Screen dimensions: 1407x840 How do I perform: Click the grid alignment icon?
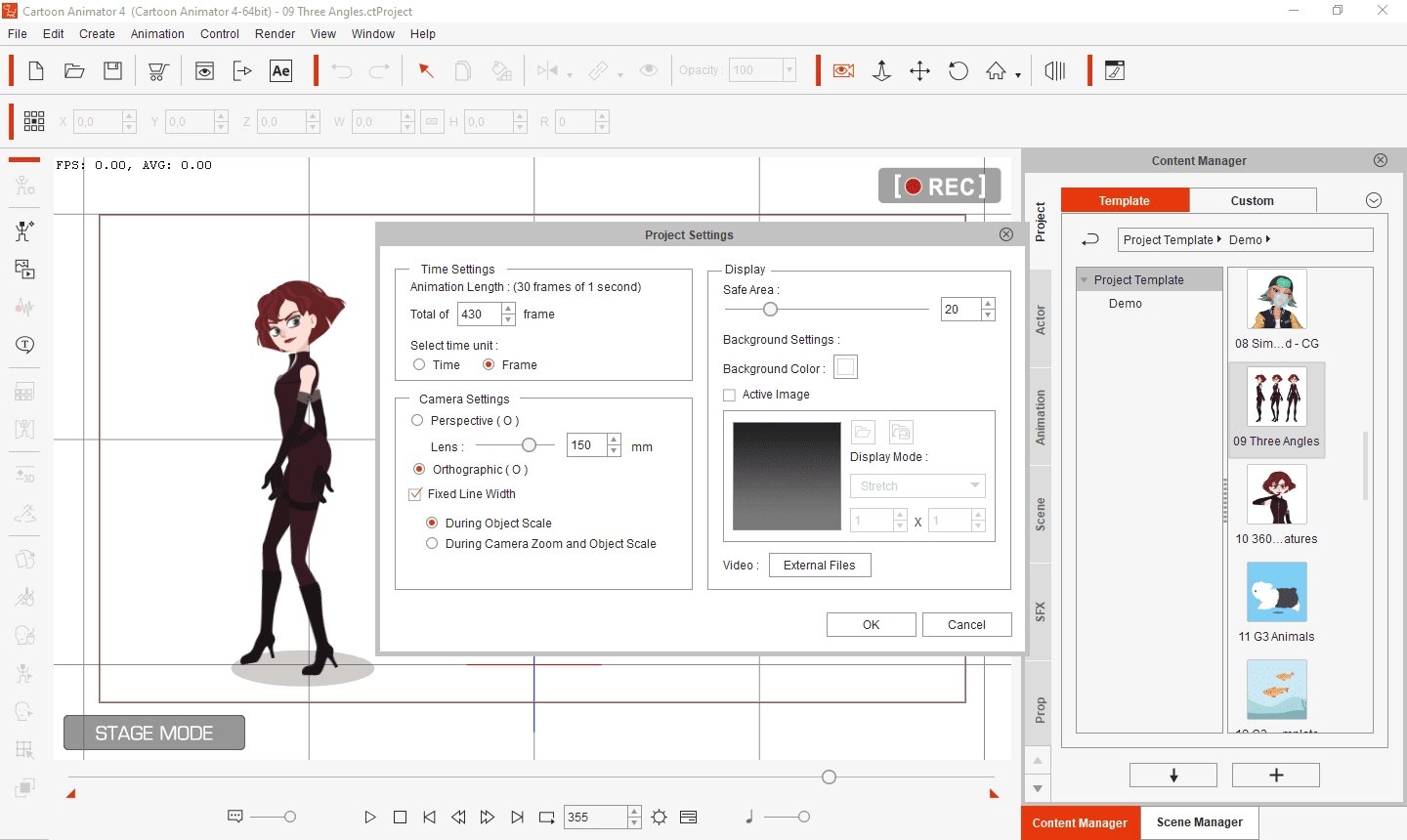coord(34,121)
